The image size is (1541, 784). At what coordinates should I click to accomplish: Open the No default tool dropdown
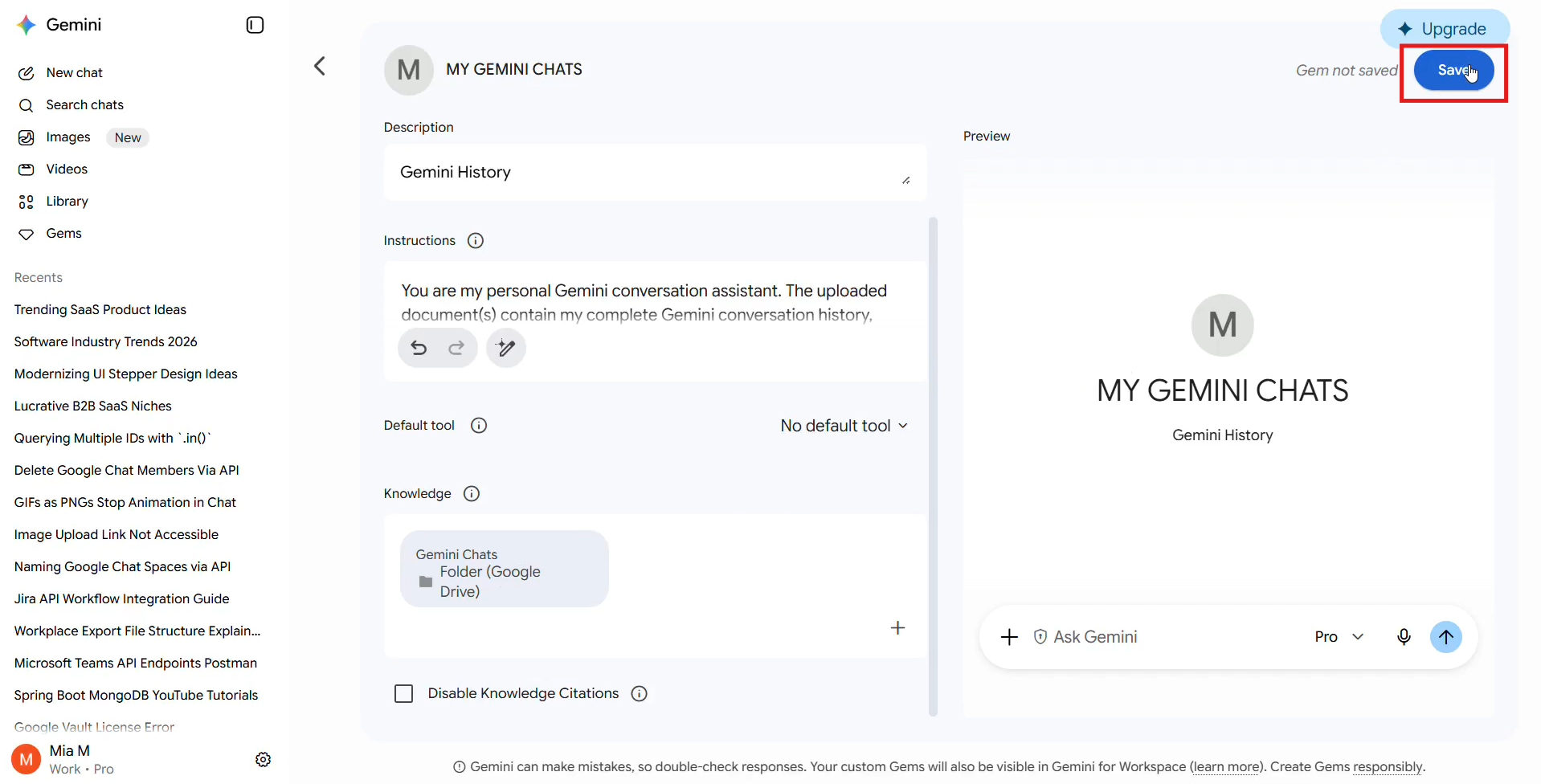click(x=844, y=426)
